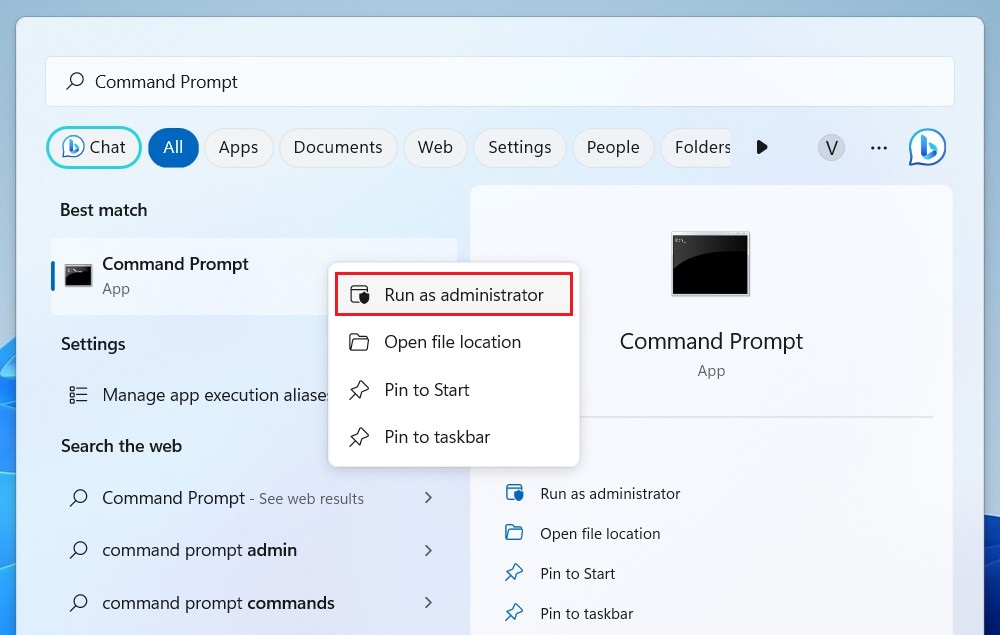Viewport: 1000px width, 635px height.
Task: Click the pin icon in right panel Pin to Start
Action: (x=514, y=573)
